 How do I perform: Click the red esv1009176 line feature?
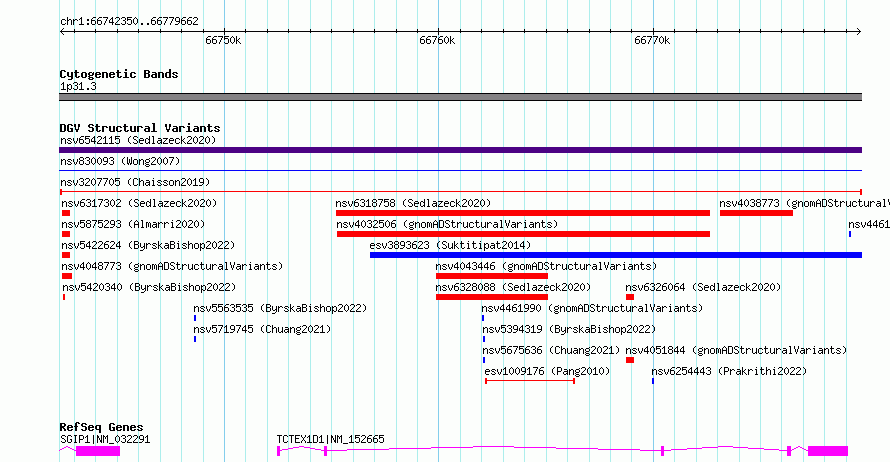pyautogui.click(x=530, y=381)
